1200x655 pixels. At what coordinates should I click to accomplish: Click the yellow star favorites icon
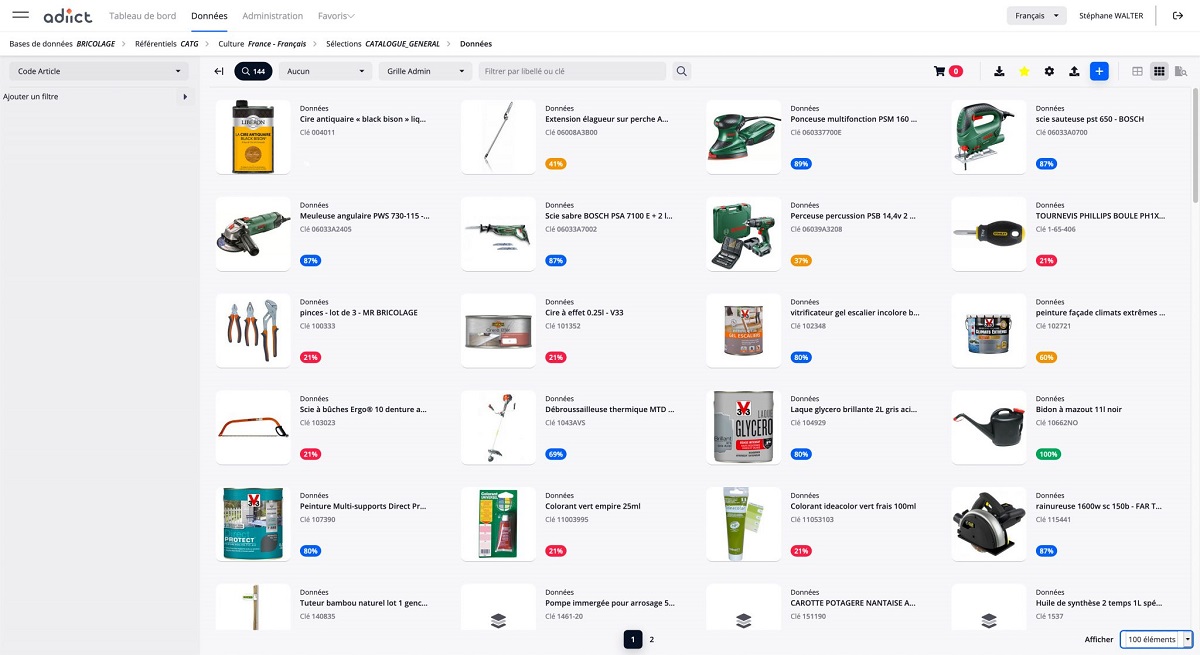(1024, 71)
